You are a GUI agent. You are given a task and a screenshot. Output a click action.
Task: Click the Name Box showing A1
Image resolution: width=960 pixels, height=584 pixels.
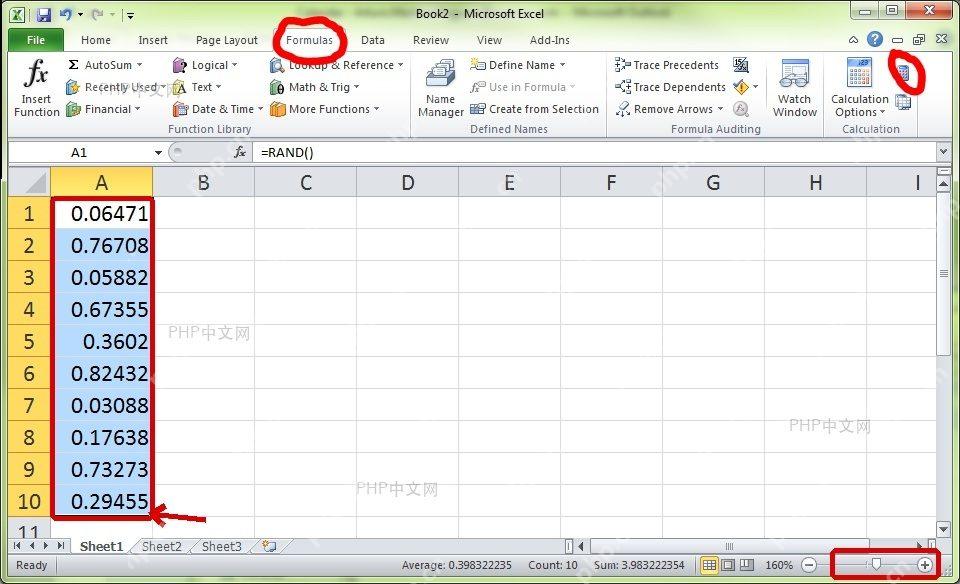coord(80,152)
